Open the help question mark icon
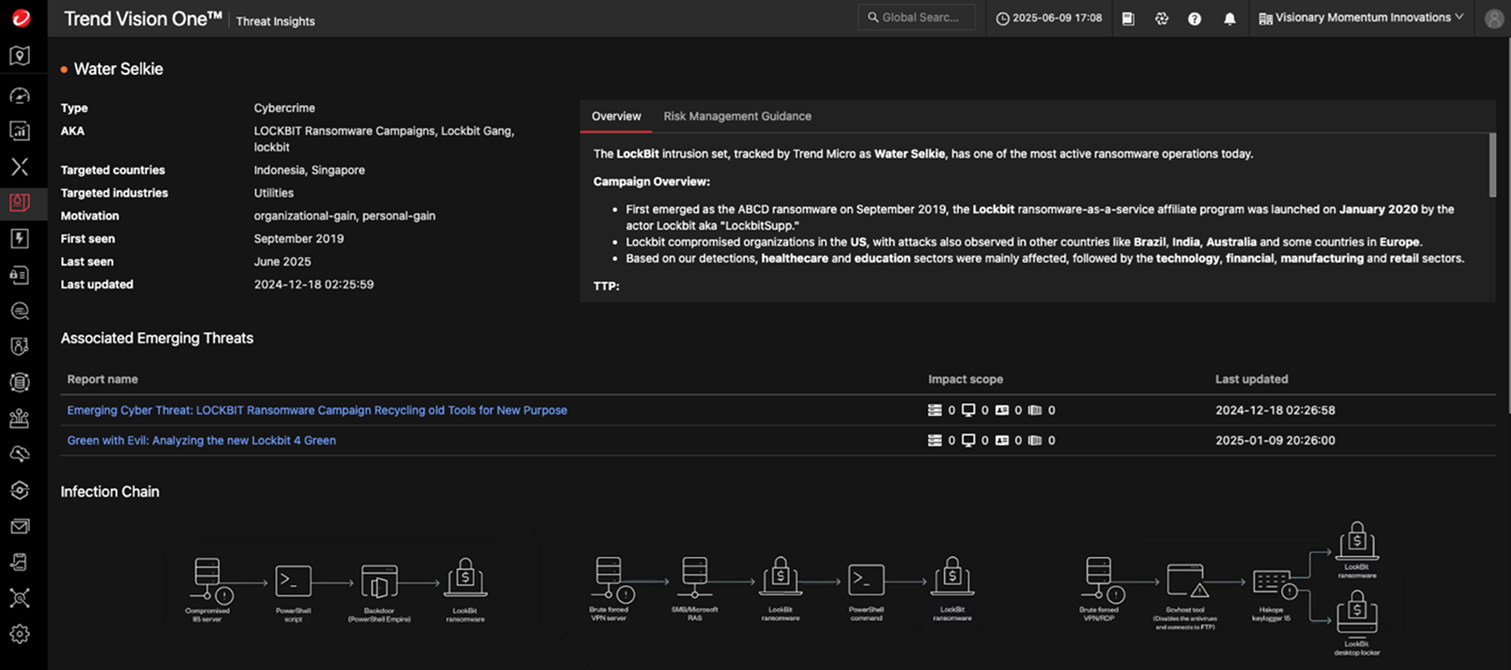 point(1194,19)
